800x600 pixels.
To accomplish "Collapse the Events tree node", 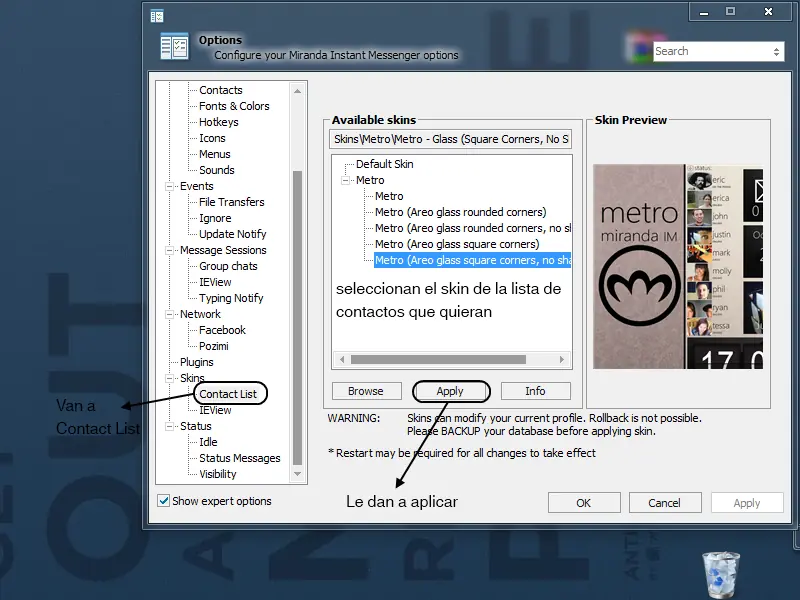I will coord(169,186).
